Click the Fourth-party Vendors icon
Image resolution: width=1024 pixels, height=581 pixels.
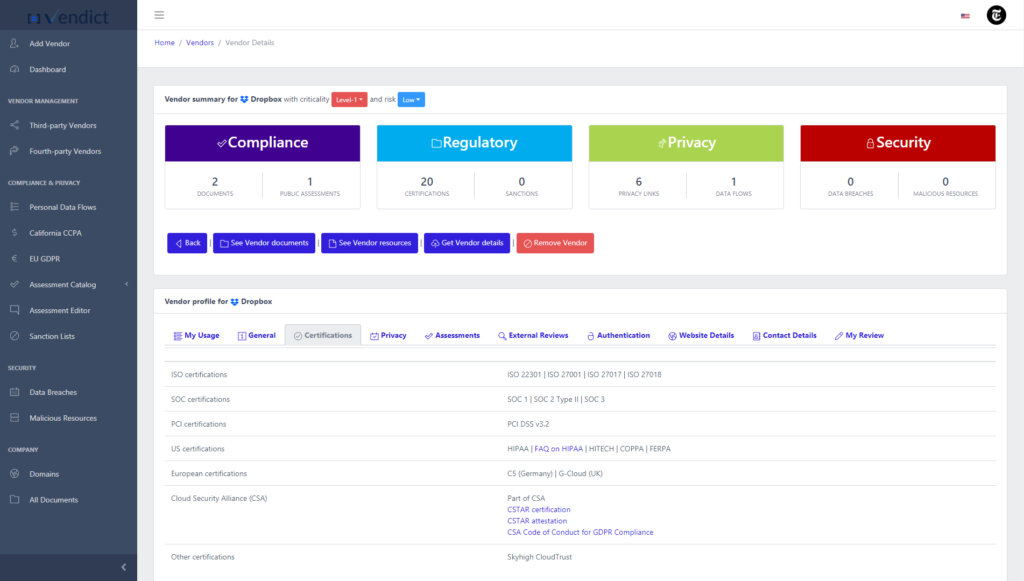coord(14,151)
